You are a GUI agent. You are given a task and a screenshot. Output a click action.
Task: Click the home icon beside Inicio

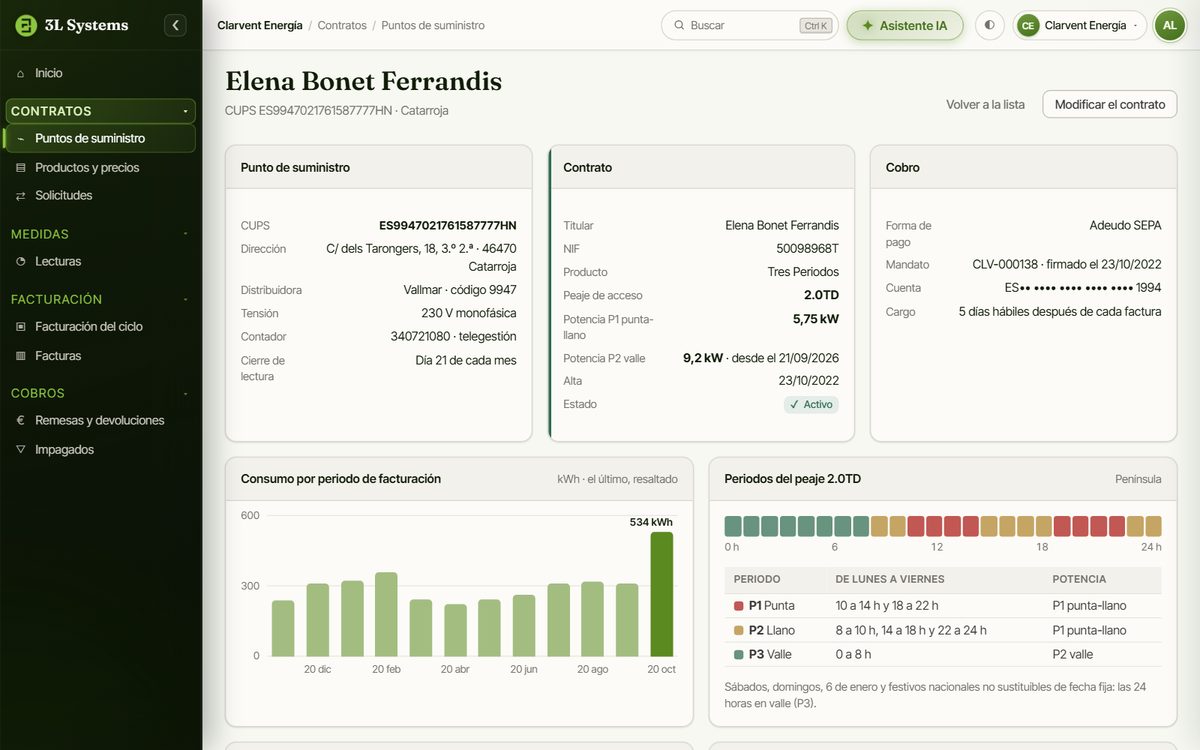(x=21, y=73)
